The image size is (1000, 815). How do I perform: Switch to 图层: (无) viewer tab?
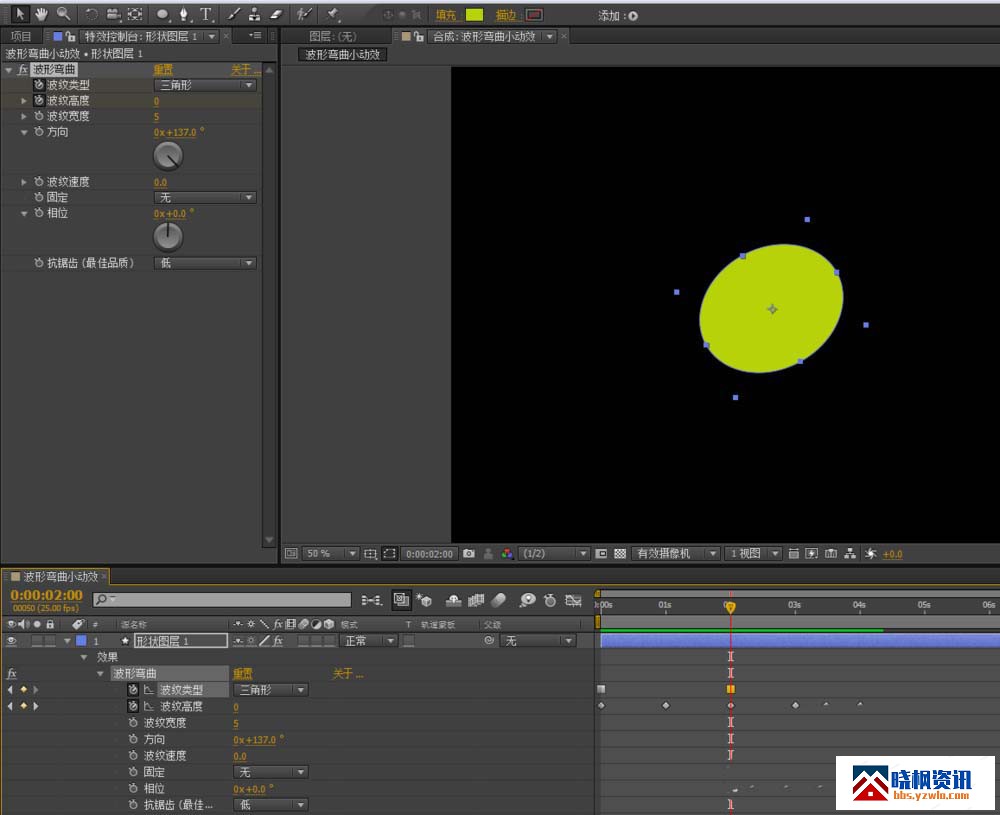click(x=332, y=36)
